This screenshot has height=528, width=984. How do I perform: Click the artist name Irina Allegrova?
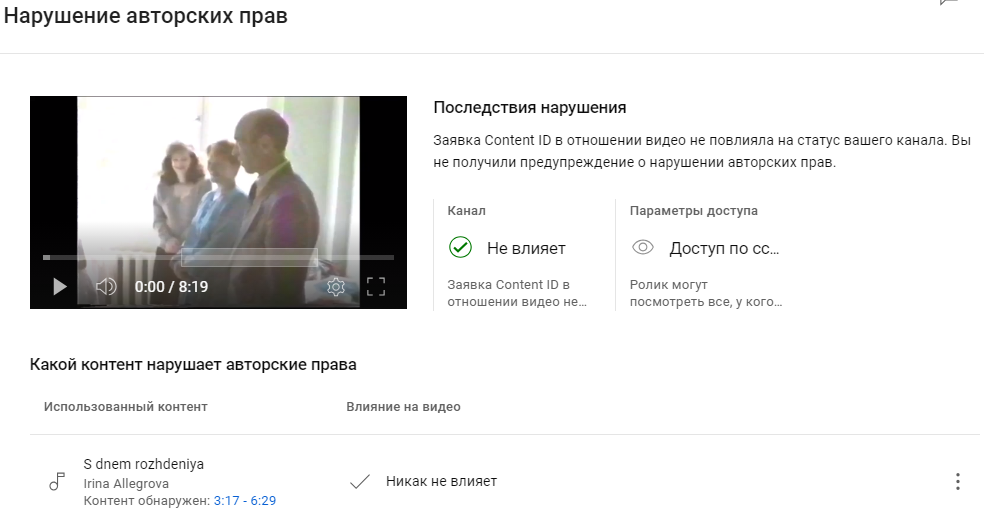(x=126, y=484)
